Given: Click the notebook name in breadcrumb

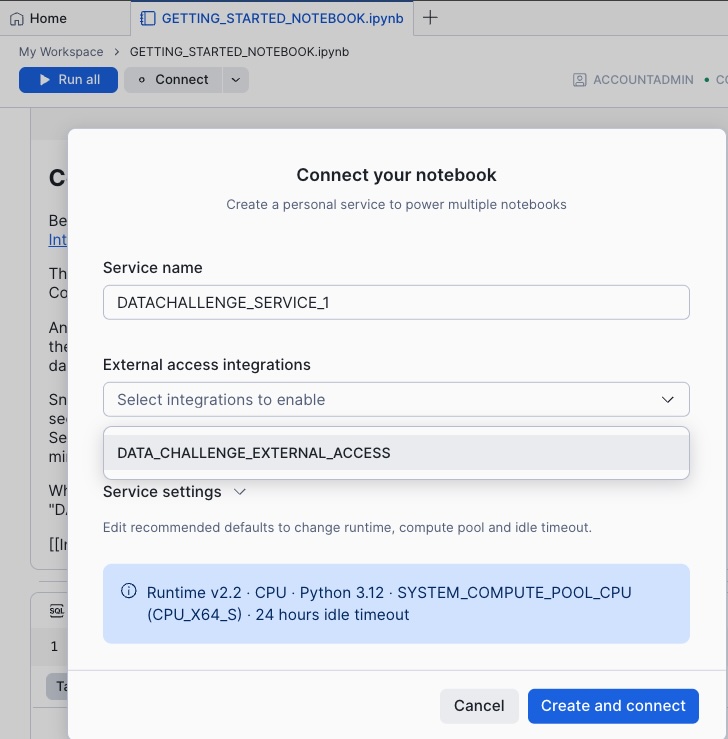Looking at the screenshot, I should click(239, 51).
